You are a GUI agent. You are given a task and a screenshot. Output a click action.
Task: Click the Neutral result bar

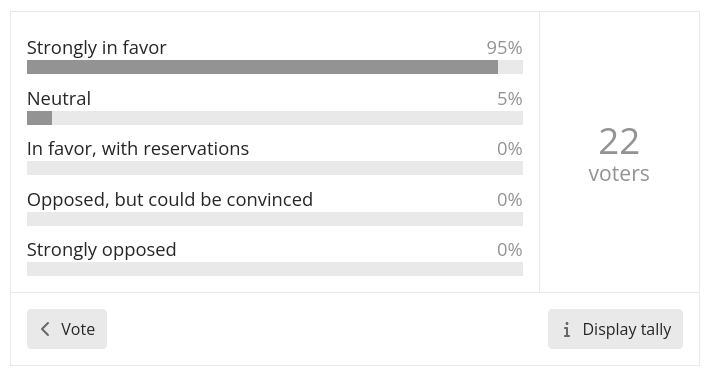[x=275, y=118]
